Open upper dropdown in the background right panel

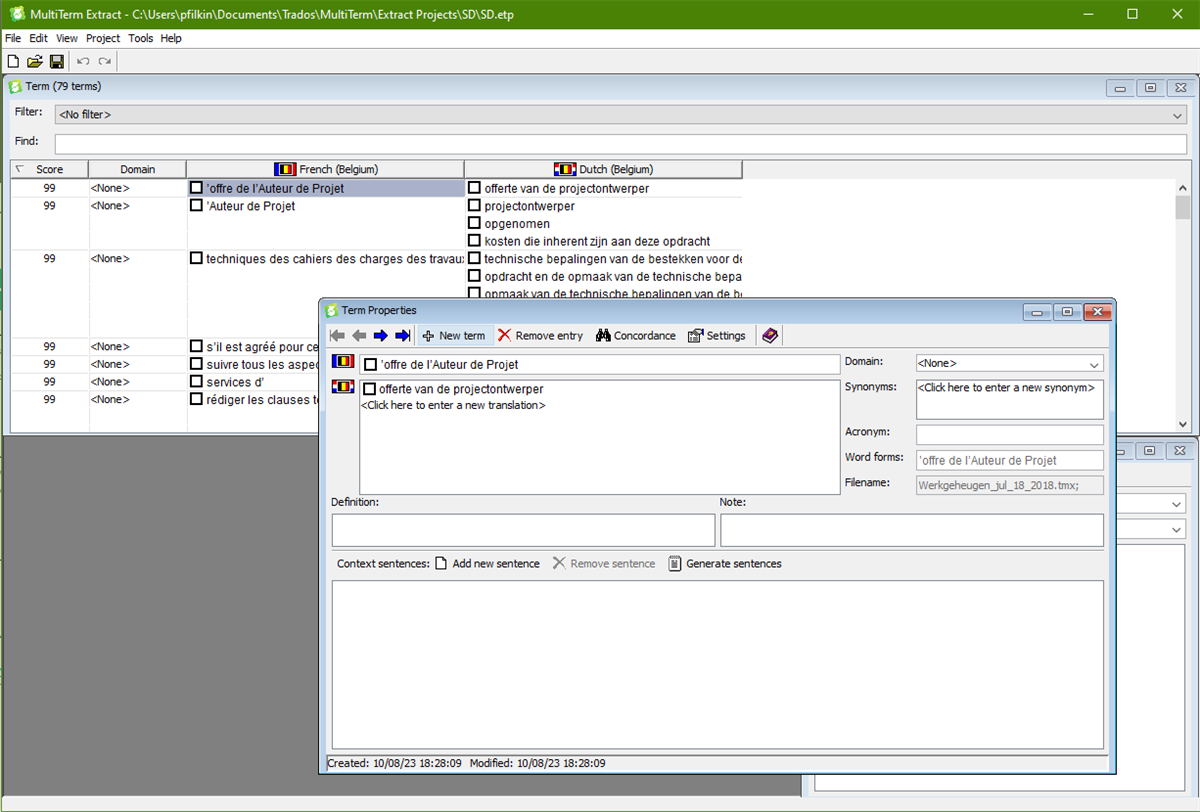(1177, 504)
